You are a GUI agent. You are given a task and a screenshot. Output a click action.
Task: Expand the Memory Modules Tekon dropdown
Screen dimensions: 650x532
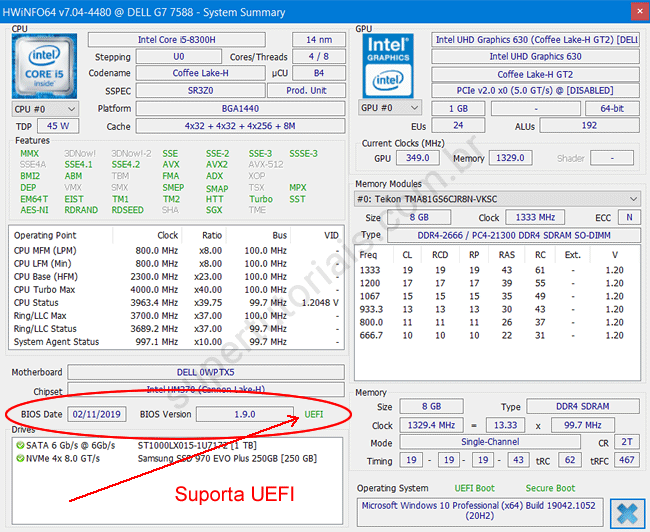[x=498, y=199]
